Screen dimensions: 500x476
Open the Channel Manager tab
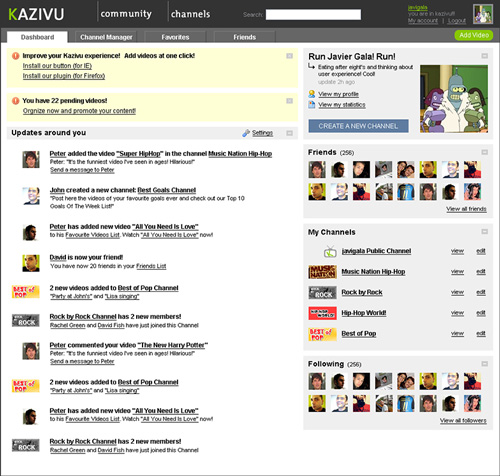106,37
